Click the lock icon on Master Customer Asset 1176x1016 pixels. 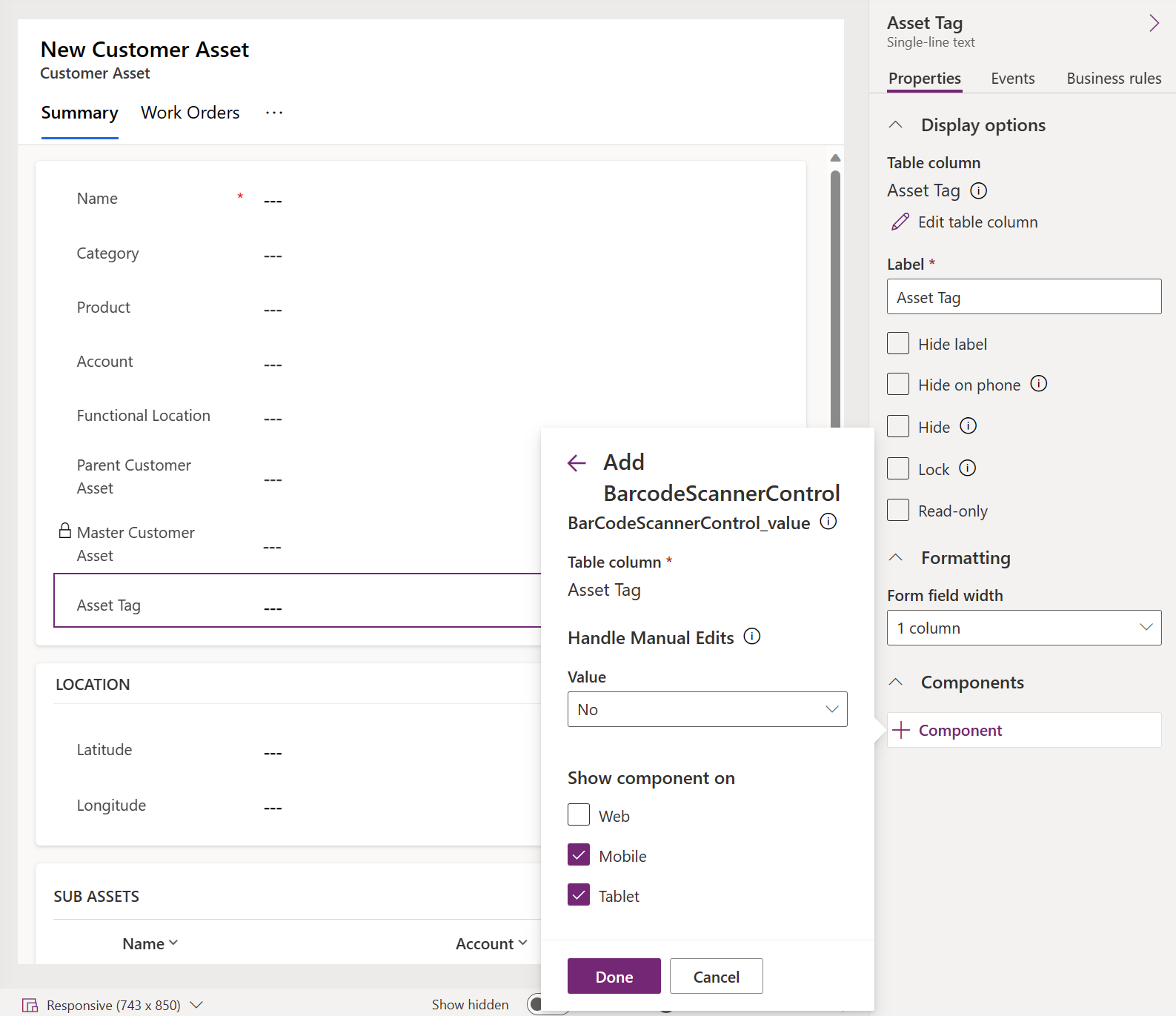pyautogui.click(x=65, y=531)
